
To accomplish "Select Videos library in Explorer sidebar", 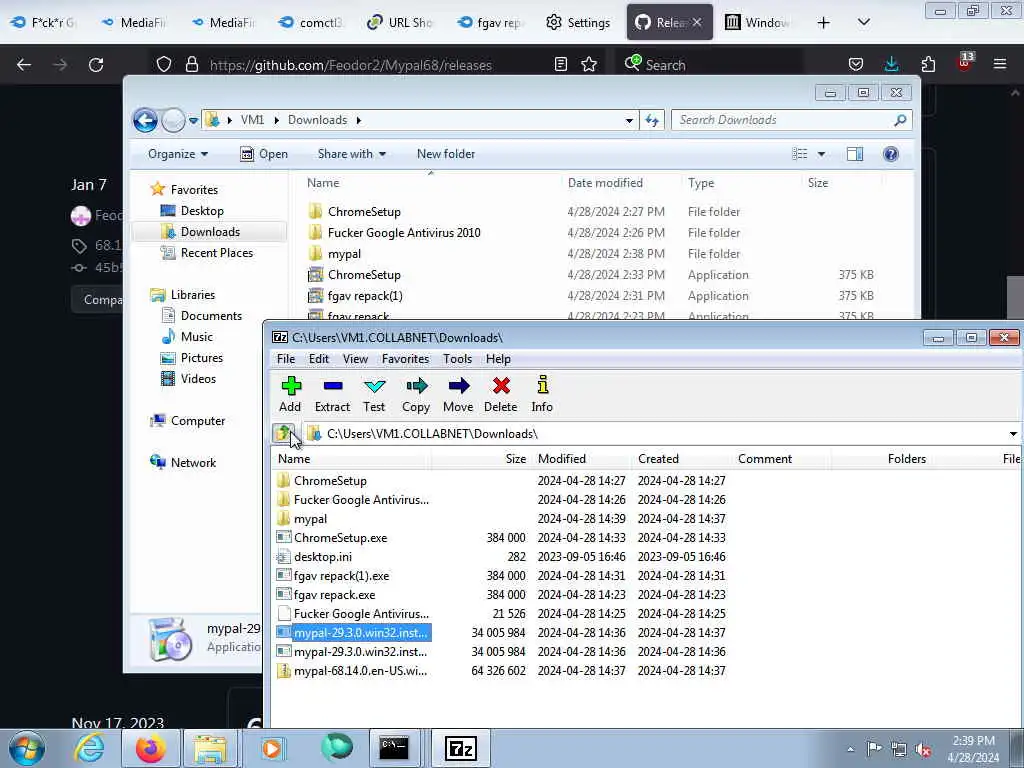I will pyautogui.click(x=198, y=379).
